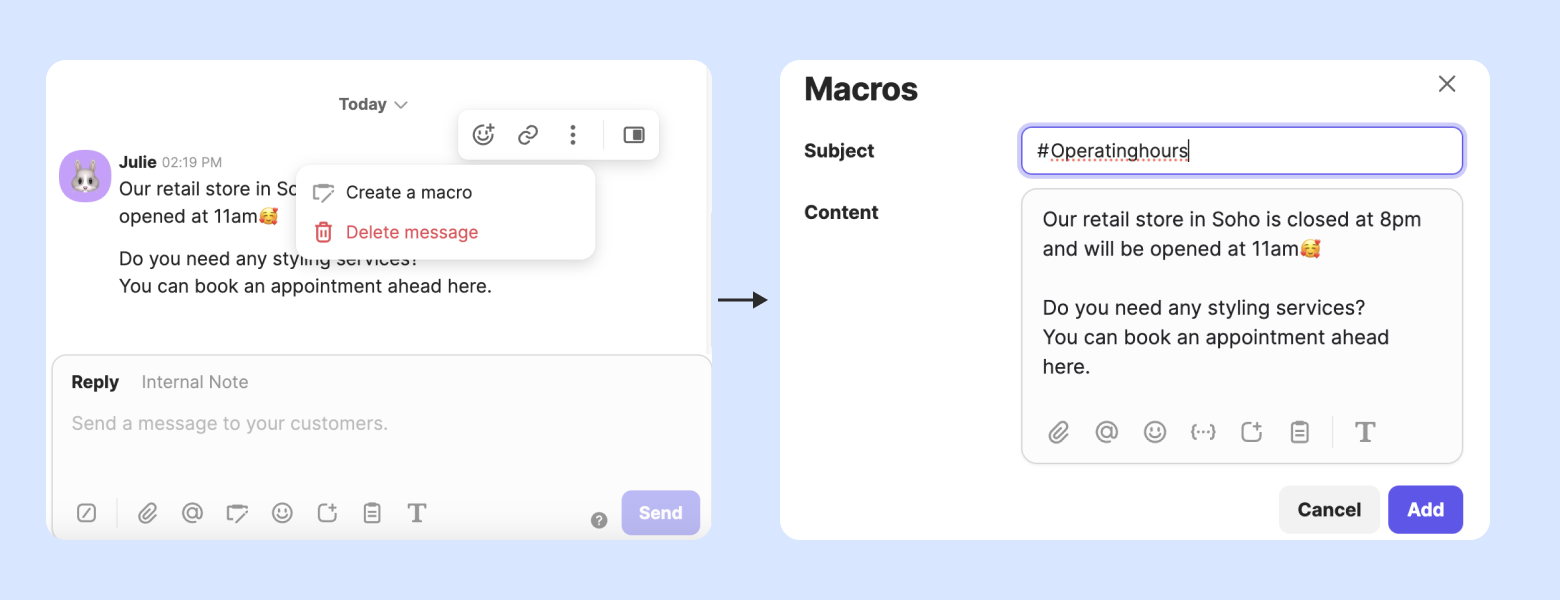
Task: Toggle text formatting in the reply composer
Action: (x=417, y=513)
